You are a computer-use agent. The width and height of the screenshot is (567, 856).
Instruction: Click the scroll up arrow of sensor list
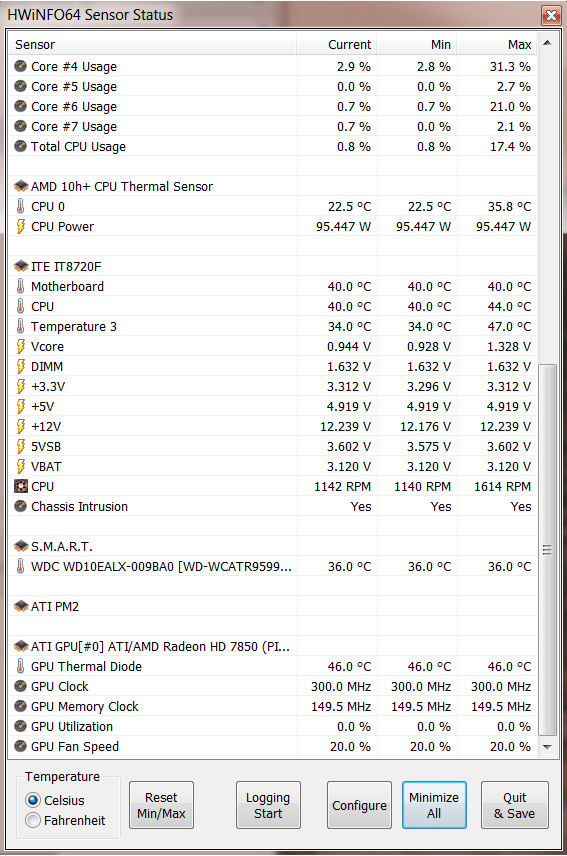pyautogui.click(x=547, y=43)
